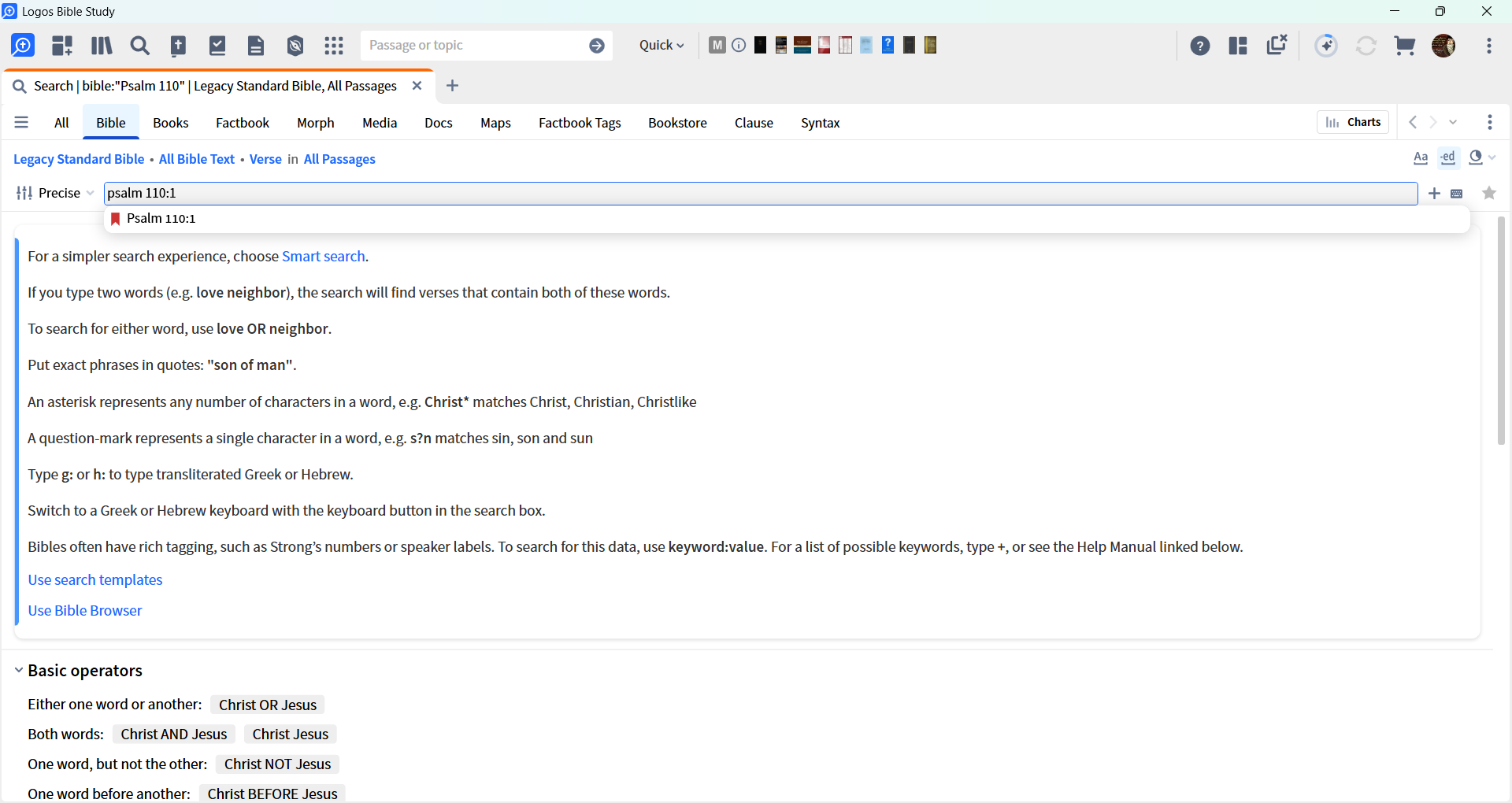
Task: Open the visual filter dropdown beside -ed
Action: pyautogui.click(x=1482, y=157)
